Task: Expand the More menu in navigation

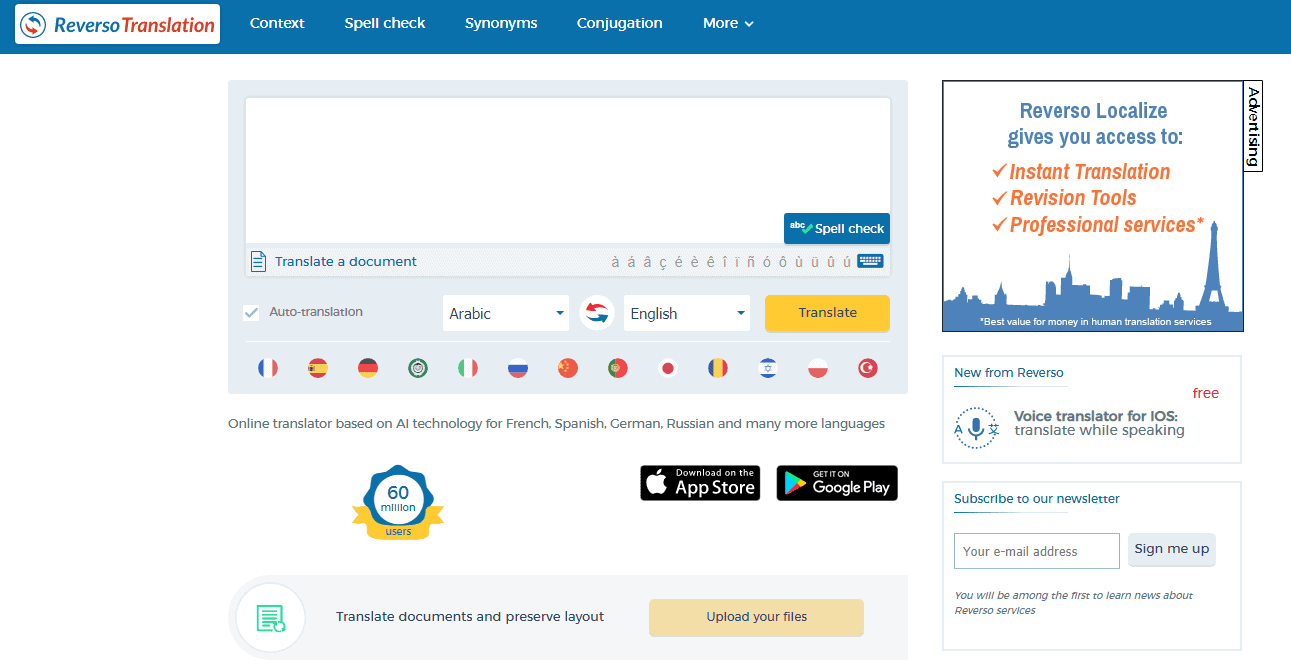Action: (x=728, y=23)
